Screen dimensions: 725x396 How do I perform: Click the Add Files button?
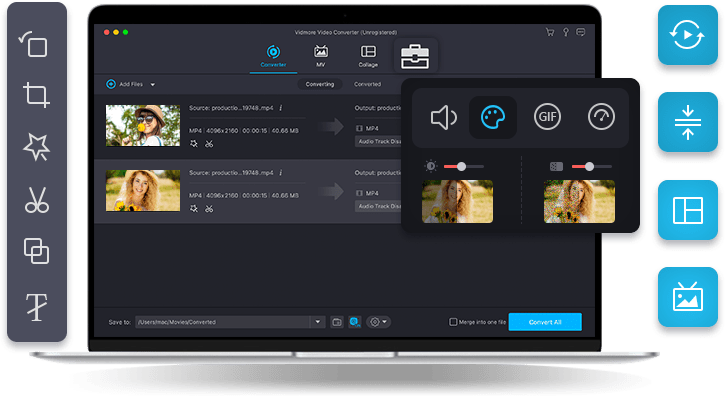(x=125, y=84)
